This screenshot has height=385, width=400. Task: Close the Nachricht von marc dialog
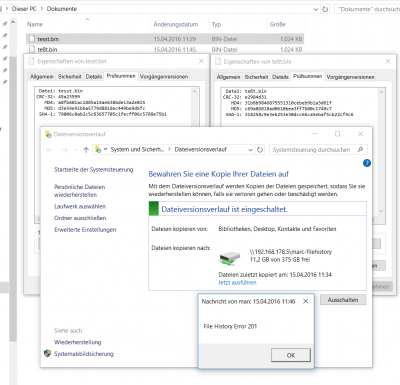306,301
